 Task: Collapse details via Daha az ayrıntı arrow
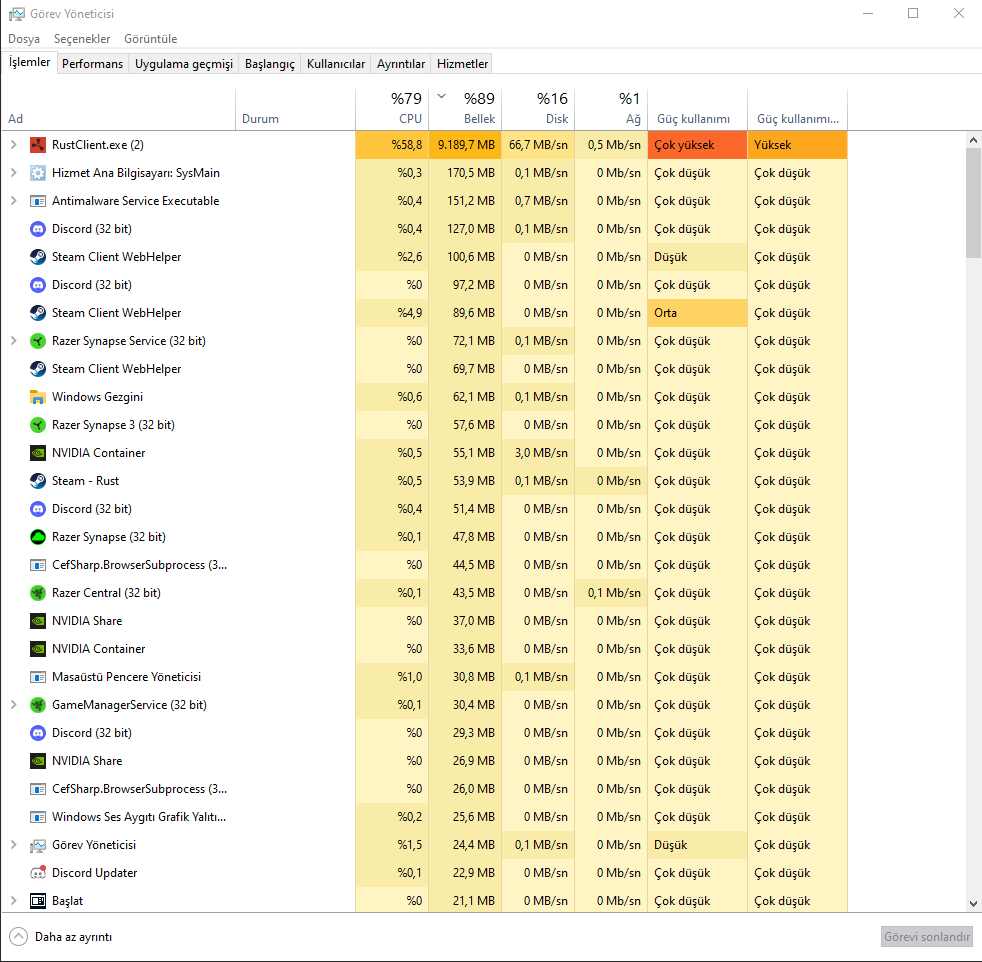pyautogui.click(x=19, y=936)
